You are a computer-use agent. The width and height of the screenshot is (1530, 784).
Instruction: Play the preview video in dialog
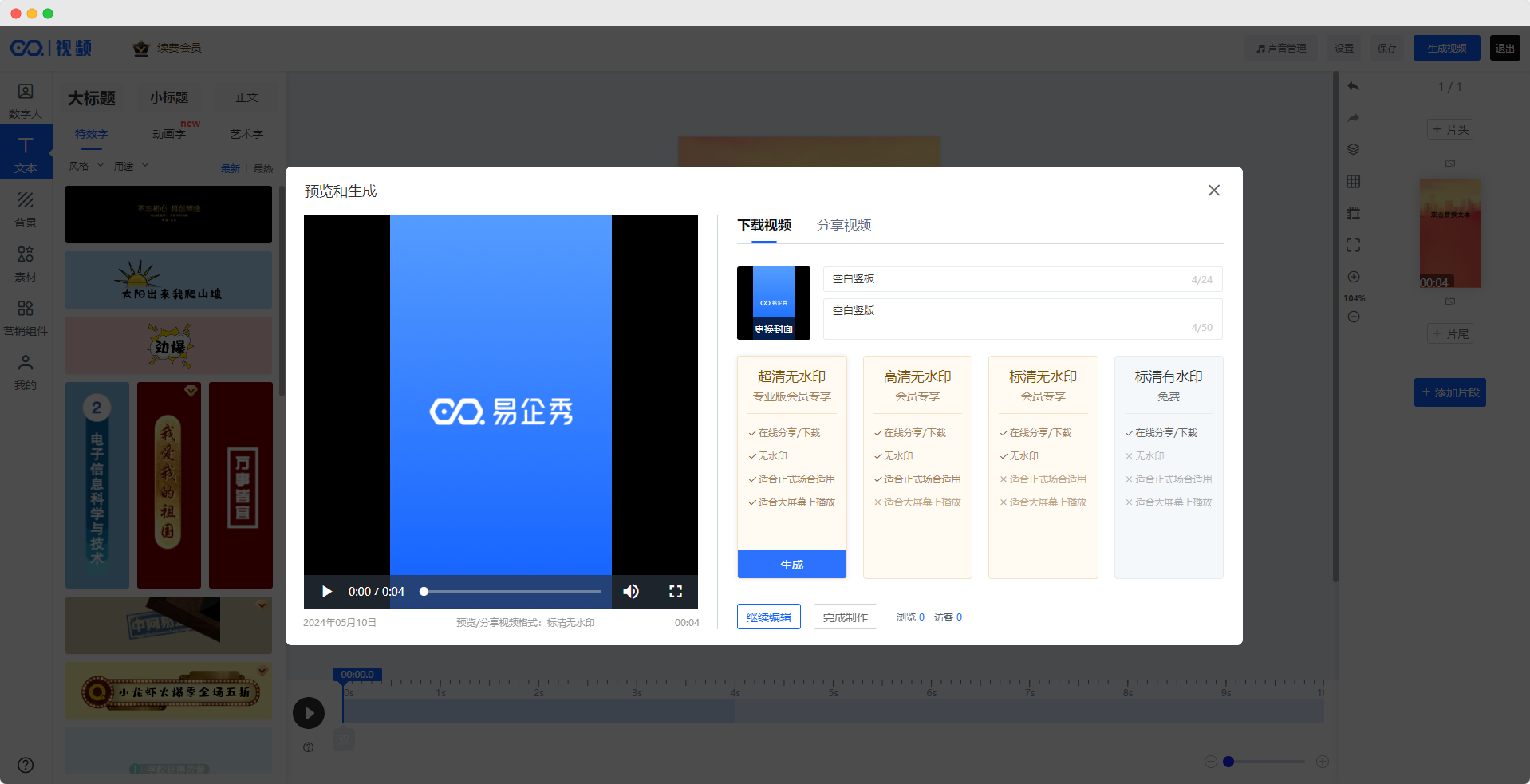coord(326,592)
